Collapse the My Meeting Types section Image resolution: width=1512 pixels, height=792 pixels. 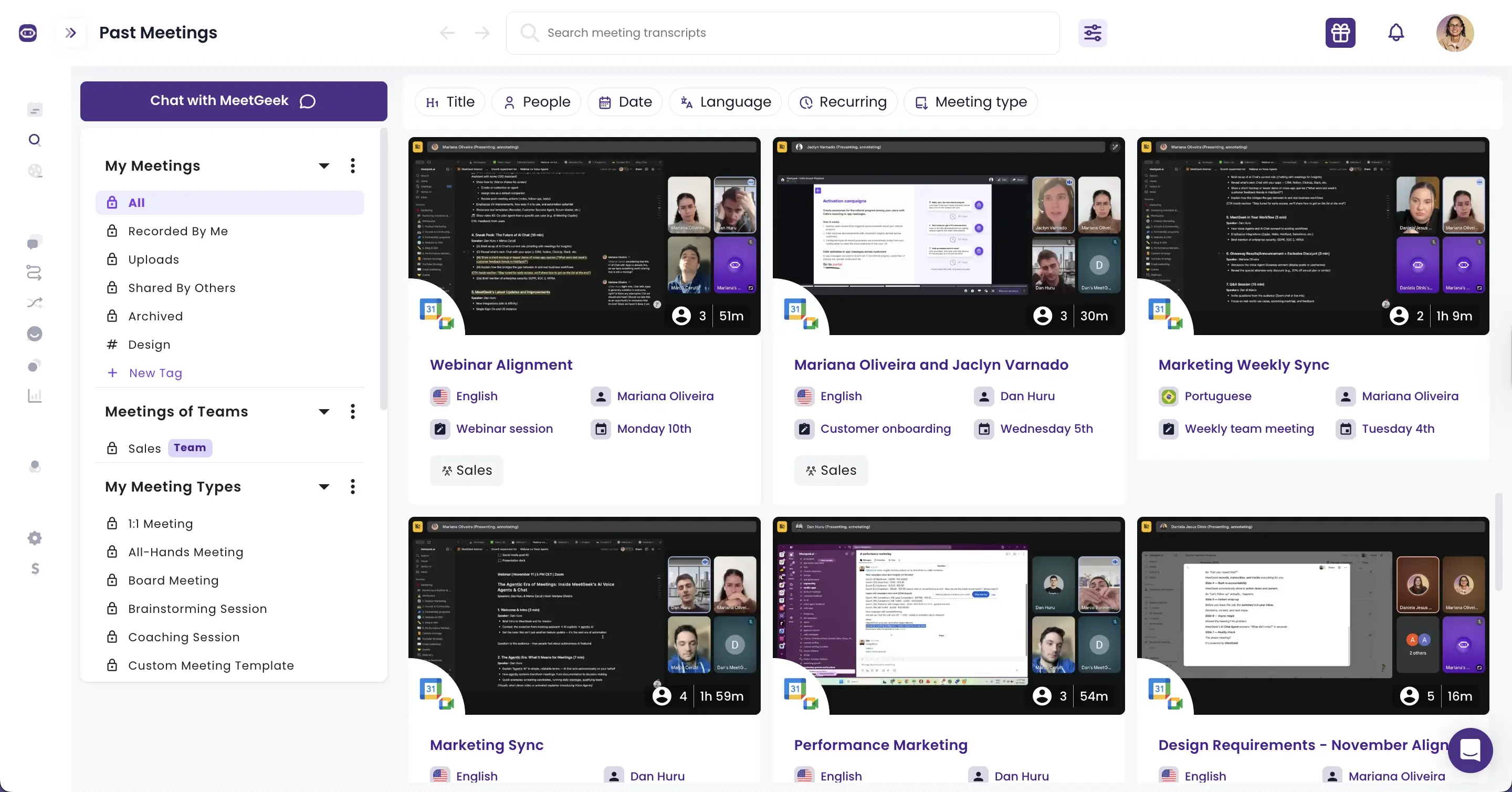tap(323, 487)
